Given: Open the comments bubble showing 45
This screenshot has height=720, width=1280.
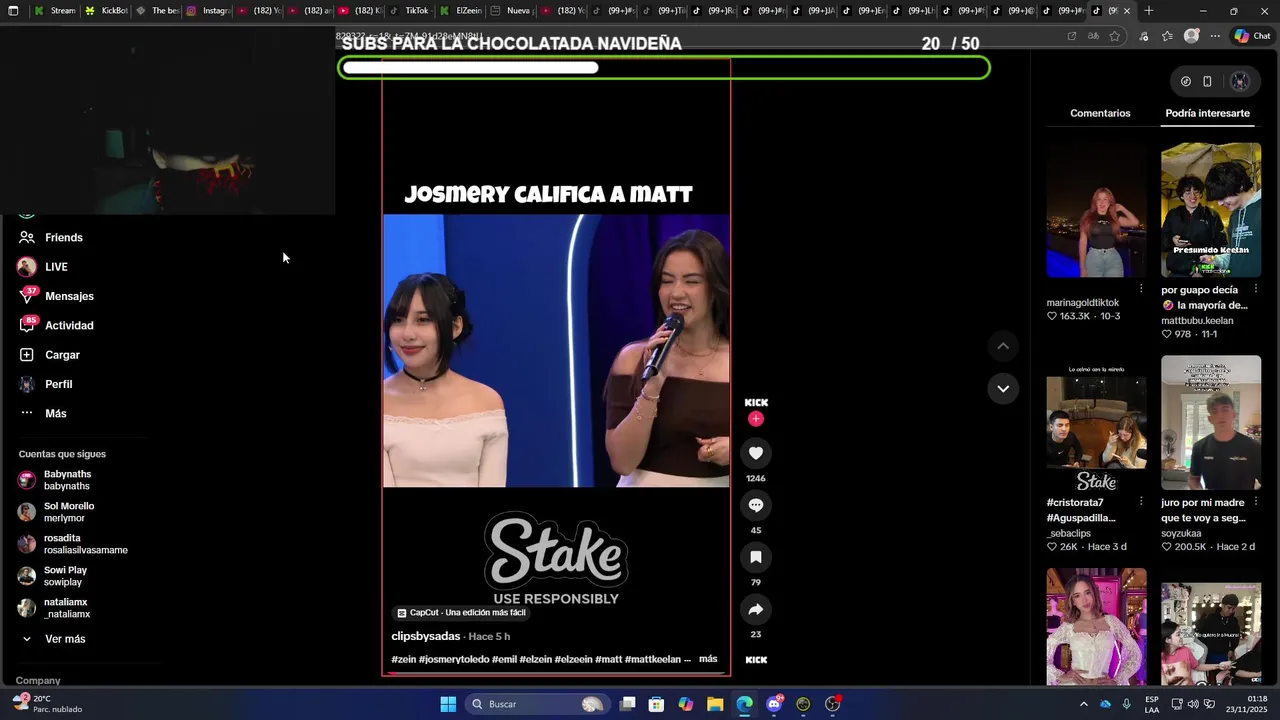Looking at the screenshot, I should pos(756,505).
